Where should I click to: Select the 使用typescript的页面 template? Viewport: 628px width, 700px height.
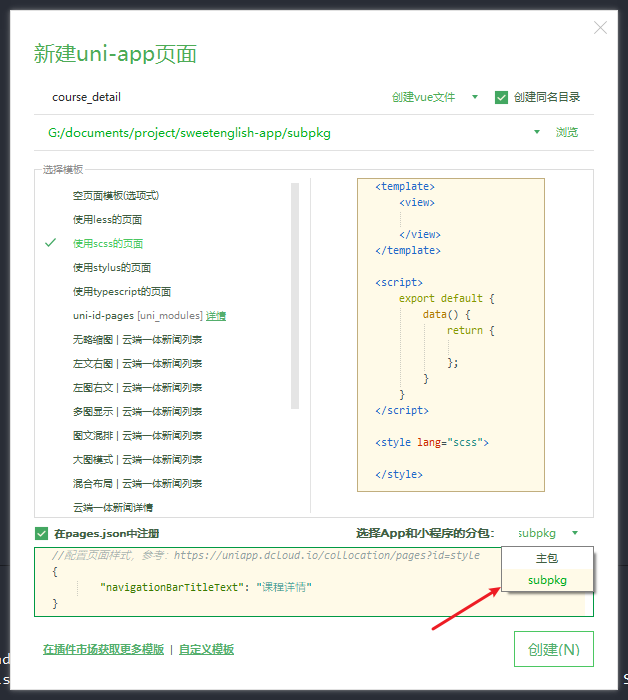click(122, 292)
